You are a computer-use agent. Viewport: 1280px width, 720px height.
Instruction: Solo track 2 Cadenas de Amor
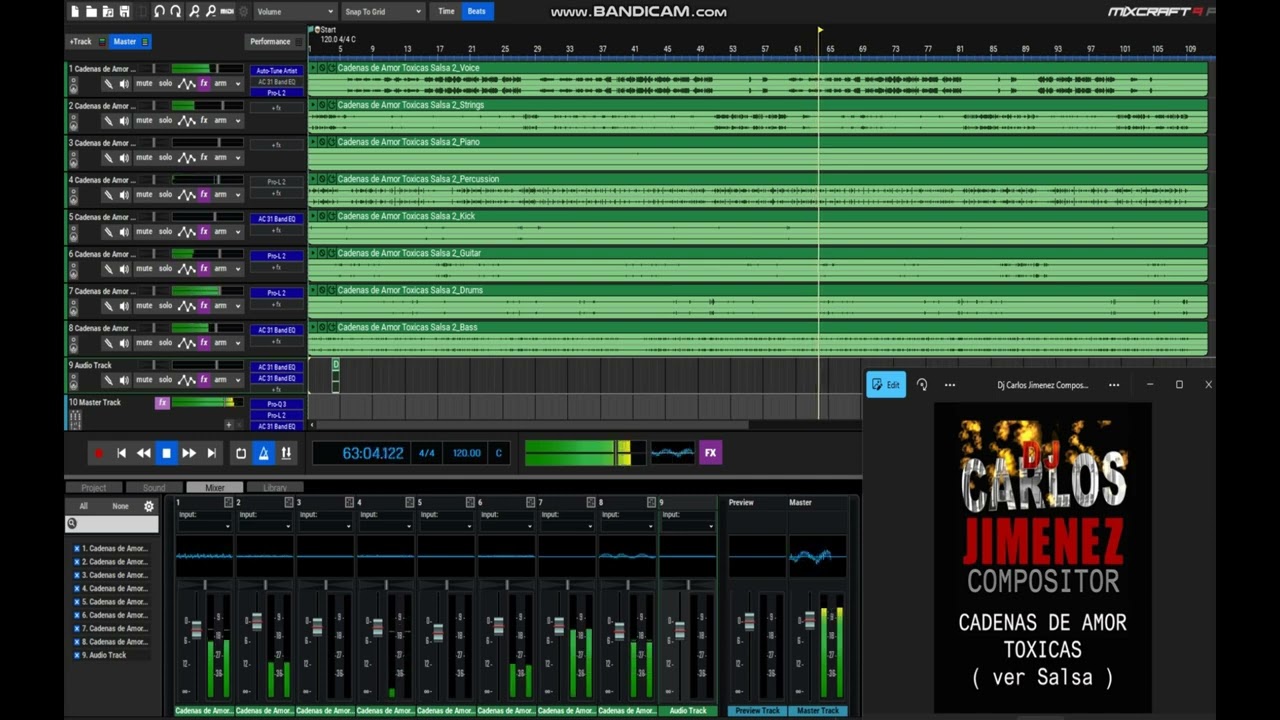pos(165,121)
